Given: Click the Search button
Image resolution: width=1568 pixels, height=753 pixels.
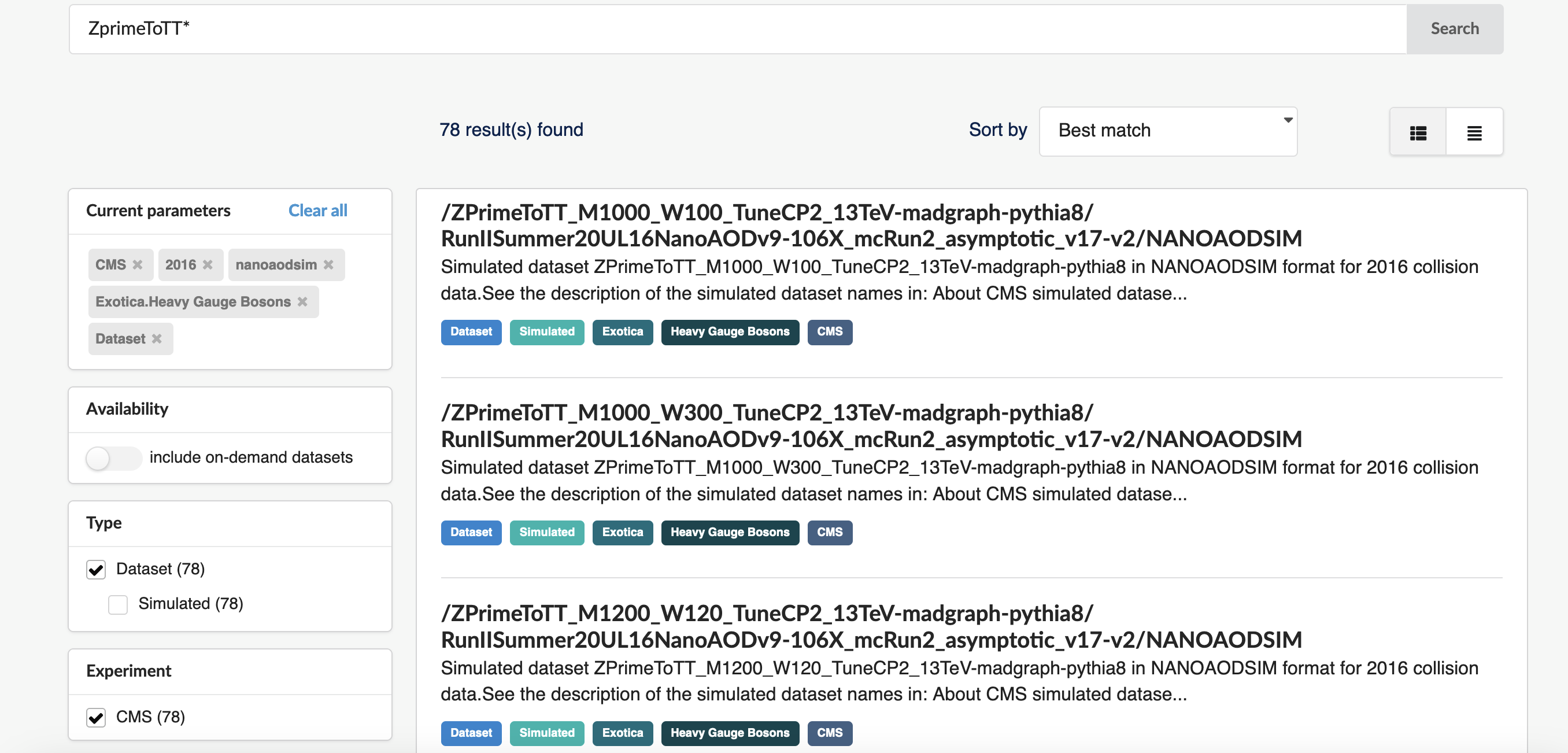Looking at the screenshot, I should pyautogui.click(x=1454, y=28).
